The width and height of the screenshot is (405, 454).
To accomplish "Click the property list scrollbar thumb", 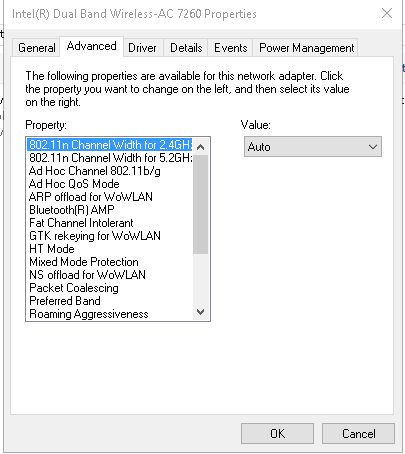I will pyautogui.click(x=200, y=205).
